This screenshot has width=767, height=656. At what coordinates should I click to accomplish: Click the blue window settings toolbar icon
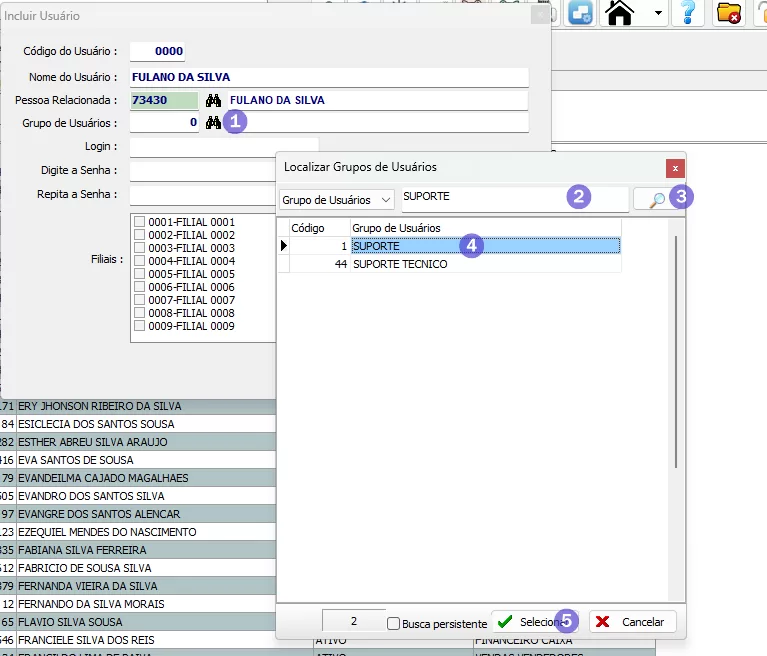coord(581,13)
